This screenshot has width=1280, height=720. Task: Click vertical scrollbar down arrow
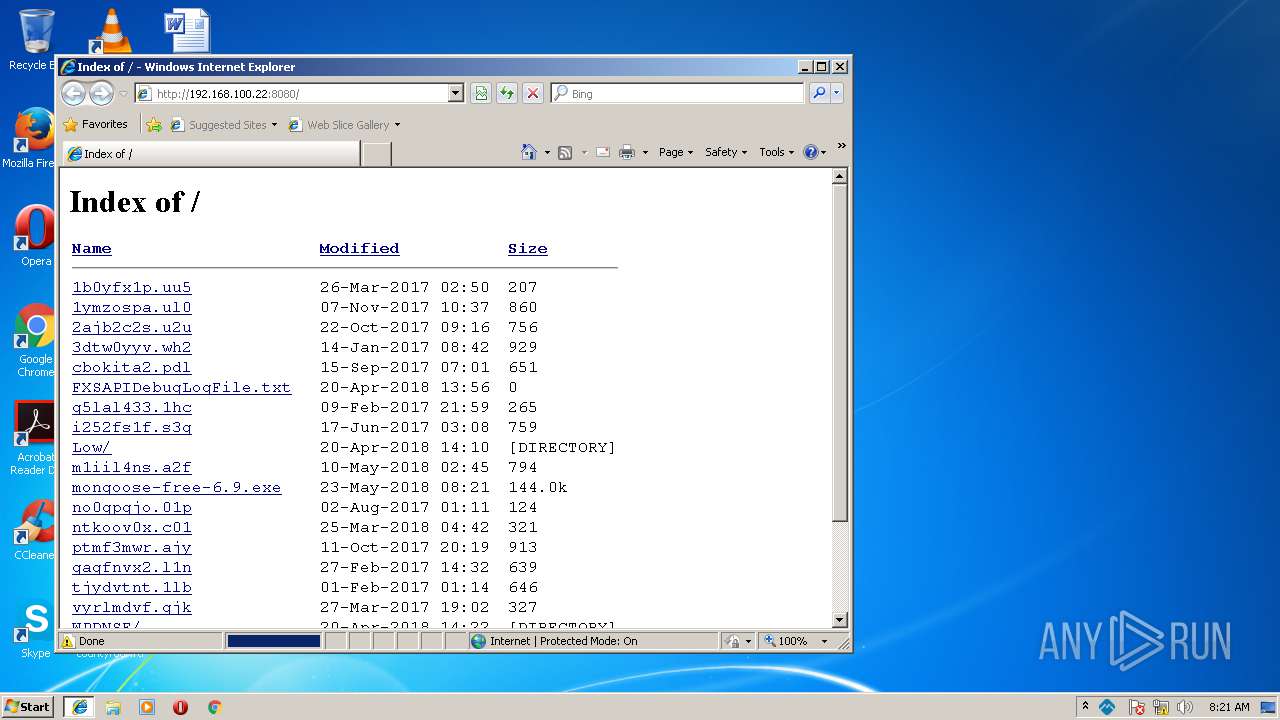840,620
